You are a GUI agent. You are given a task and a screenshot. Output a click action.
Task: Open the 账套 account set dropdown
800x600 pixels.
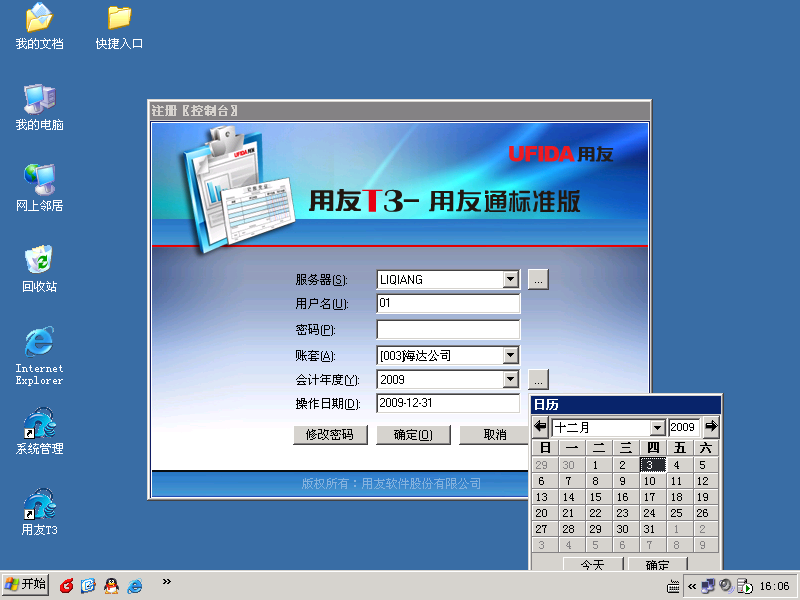coord(510,355)
